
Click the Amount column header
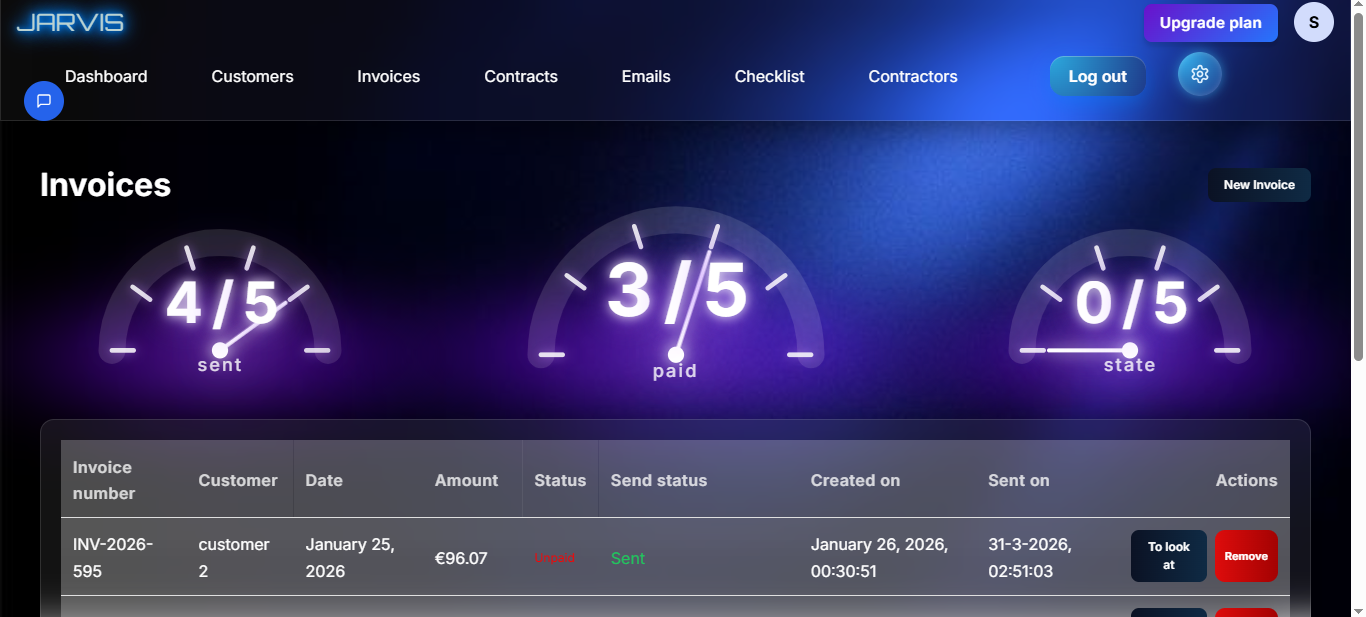(x=466, y=480)
